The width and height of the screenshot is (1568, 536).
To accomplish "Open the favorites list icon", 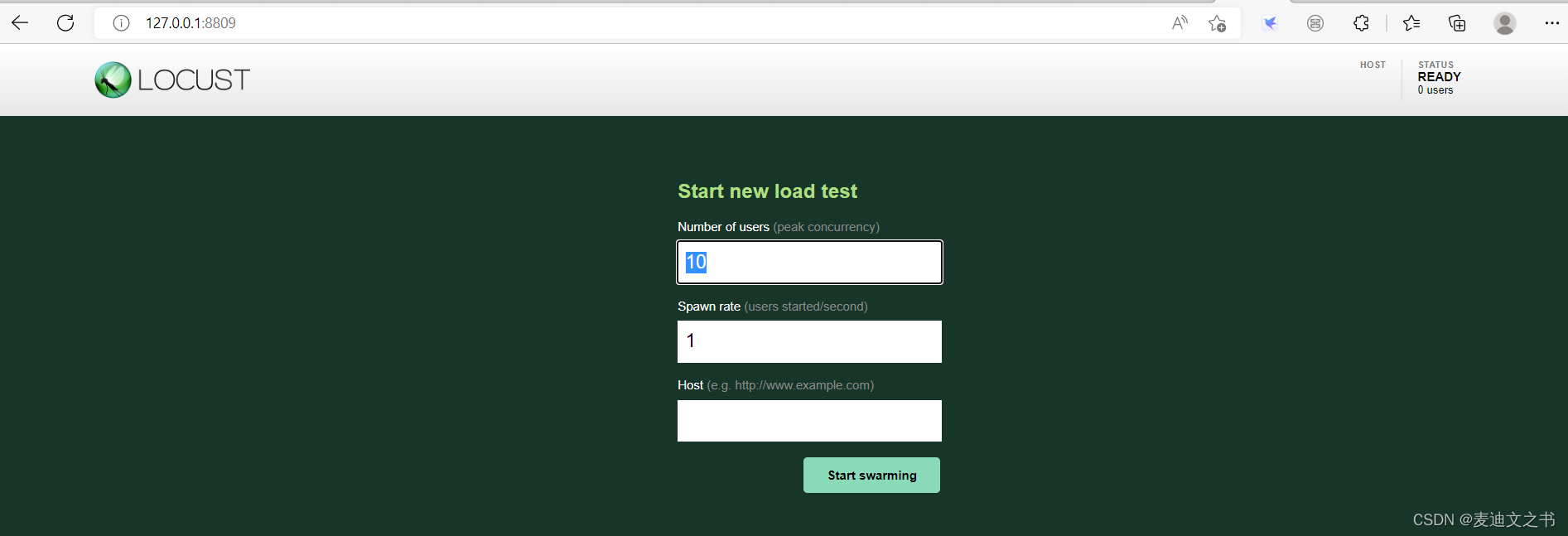I will click(1411, 23).
